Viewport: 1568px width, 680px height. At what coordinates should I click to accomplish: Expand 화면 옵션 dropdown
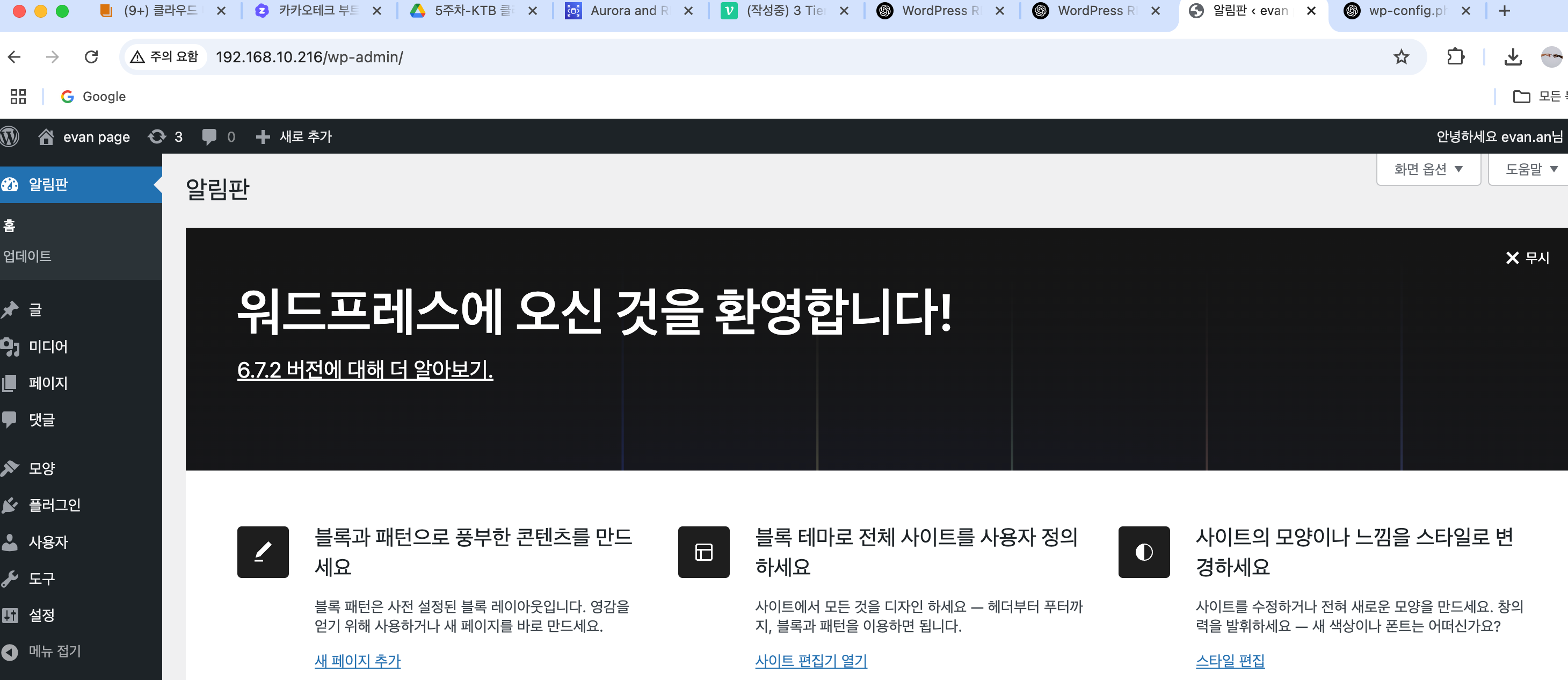[1427, 169]
